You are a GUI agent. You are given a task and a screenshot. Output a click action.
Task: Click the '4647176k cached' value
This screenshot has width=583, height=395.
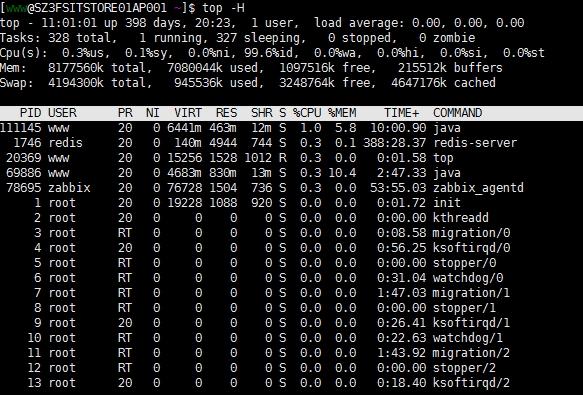pyautogui.click(x=443, y=83)
